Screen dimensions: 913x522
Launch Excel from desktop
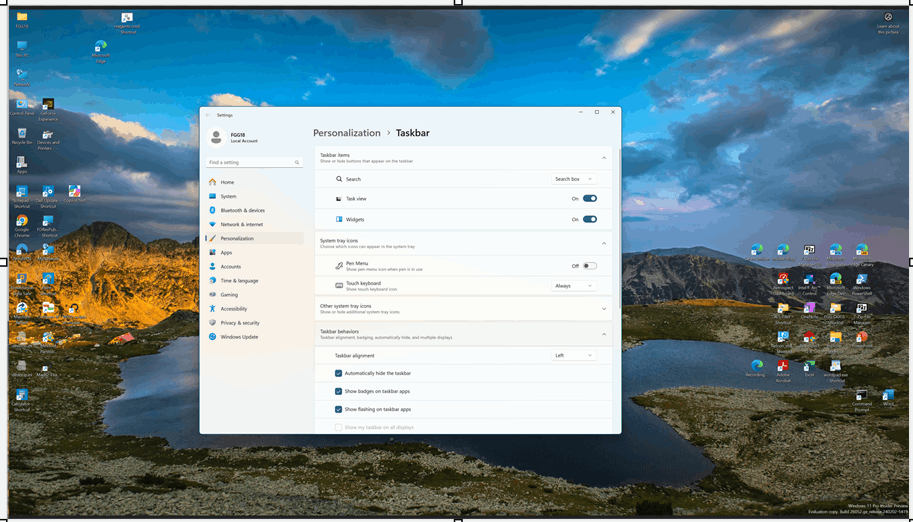[809, 368]
